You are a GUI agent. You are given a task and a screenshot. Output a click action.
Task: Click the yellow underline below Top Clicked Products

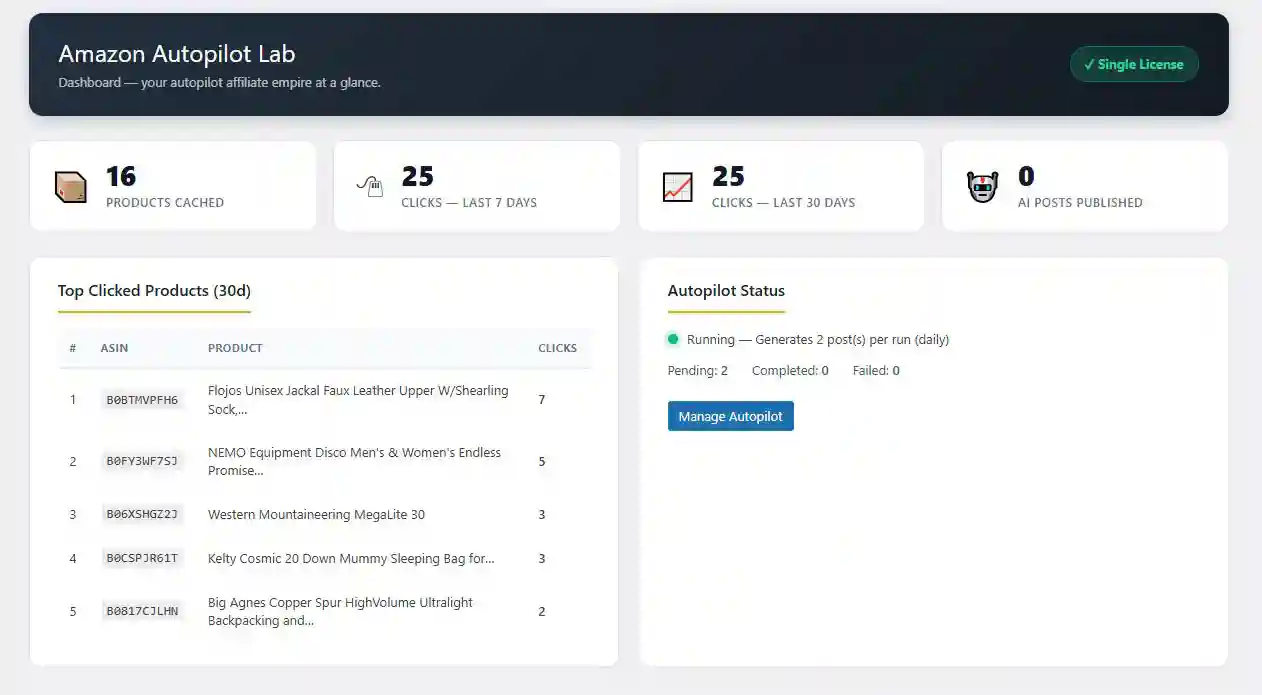click(154, 312)
